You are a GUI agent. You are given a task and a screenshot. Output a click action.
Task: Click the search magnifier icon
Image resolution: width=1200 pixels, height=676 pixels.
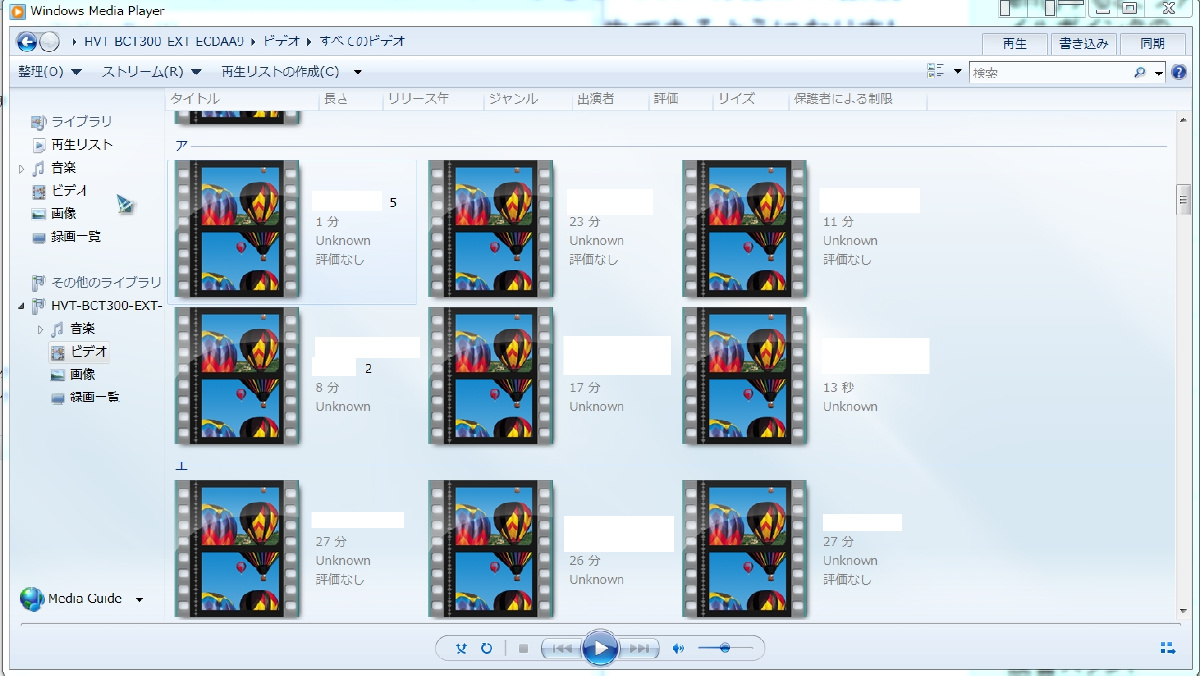coord(1139,73)
